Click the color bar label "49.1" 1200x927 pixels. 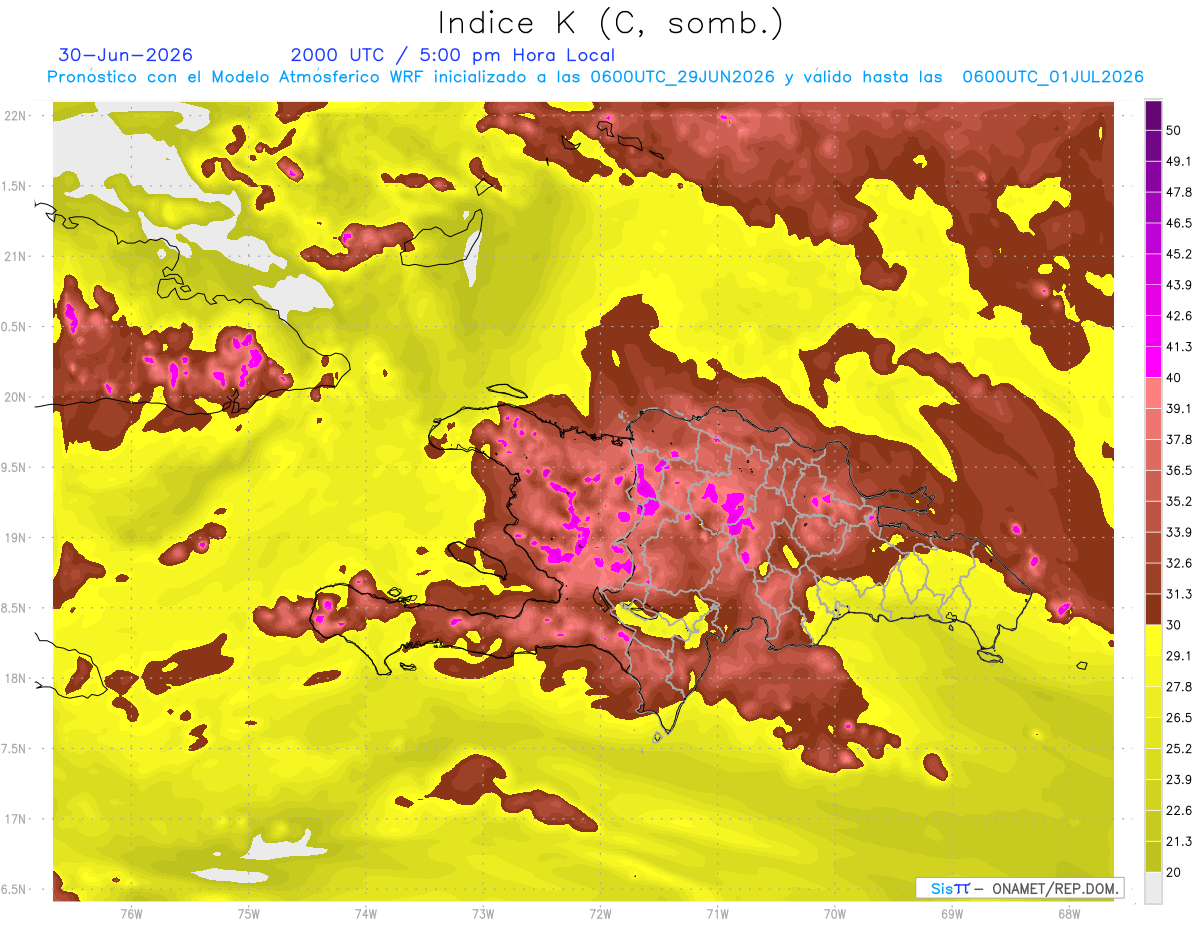pyautogui.click(x=1179, y=161)
